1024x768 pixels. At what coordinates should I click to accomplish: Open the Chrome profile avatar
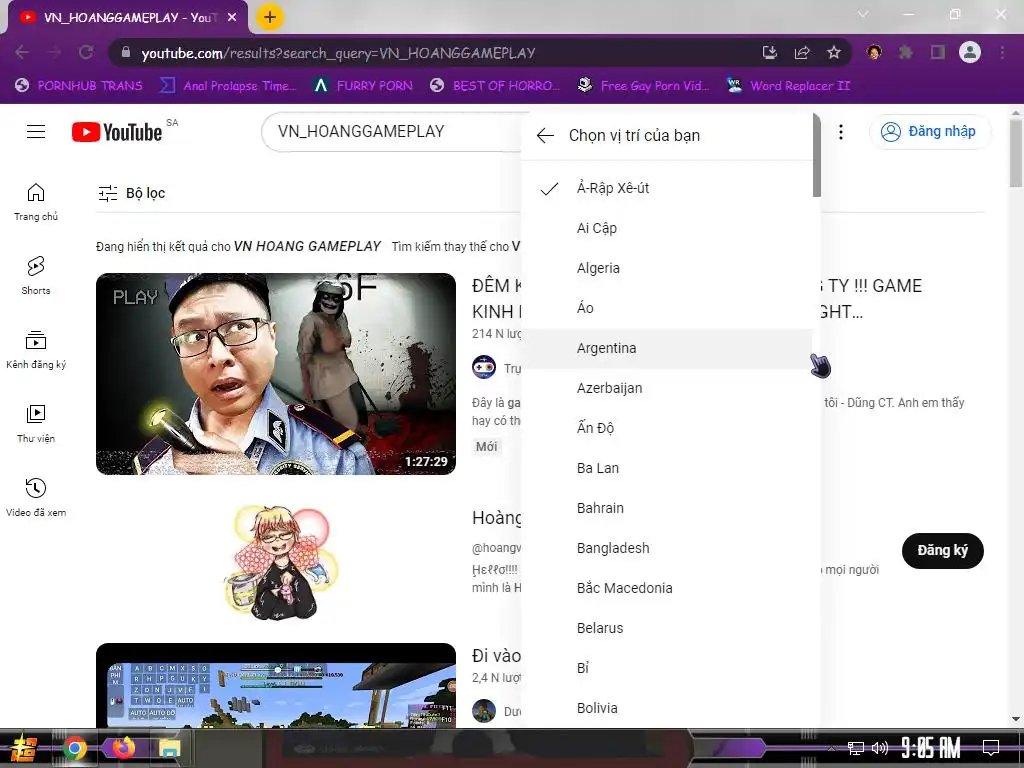(x=970, y=52)
